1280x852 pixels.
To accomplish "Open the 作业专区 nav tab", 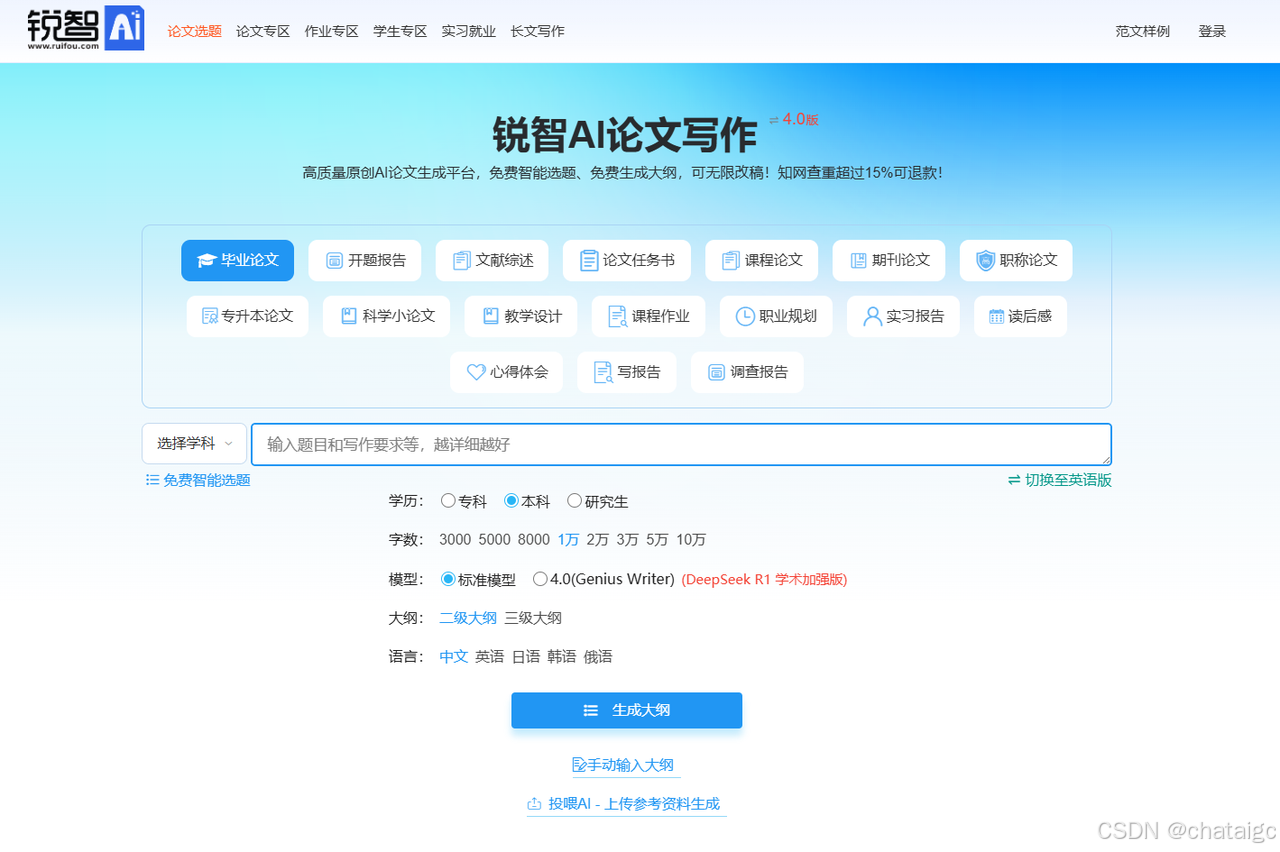I will pyautogui.click(x=332, y=31).
